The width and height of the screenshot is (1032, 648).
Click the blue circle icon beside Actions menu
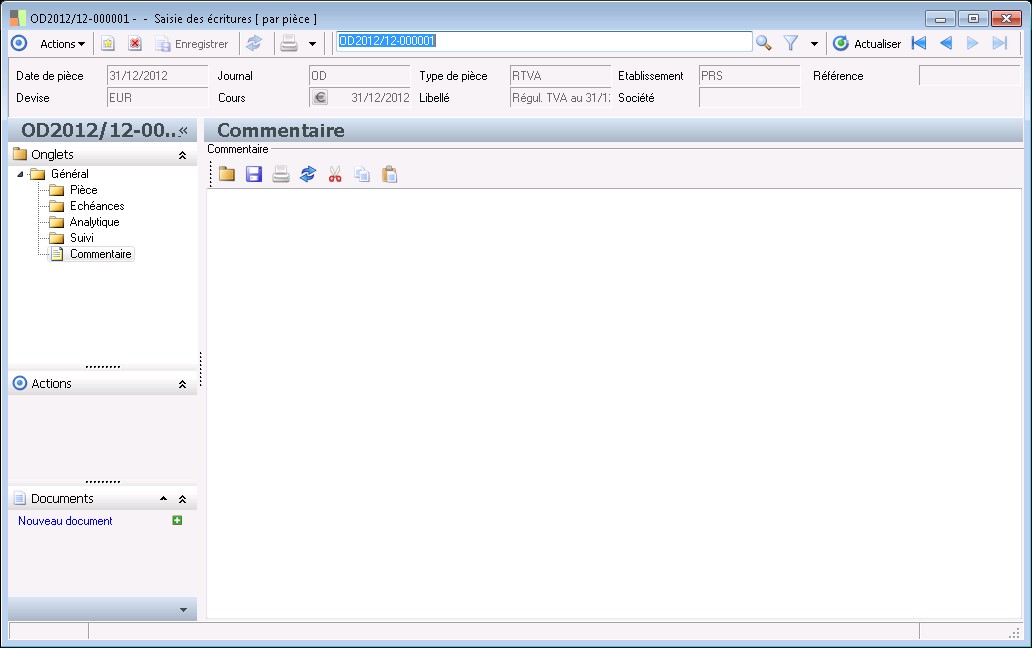coord(19,43)
